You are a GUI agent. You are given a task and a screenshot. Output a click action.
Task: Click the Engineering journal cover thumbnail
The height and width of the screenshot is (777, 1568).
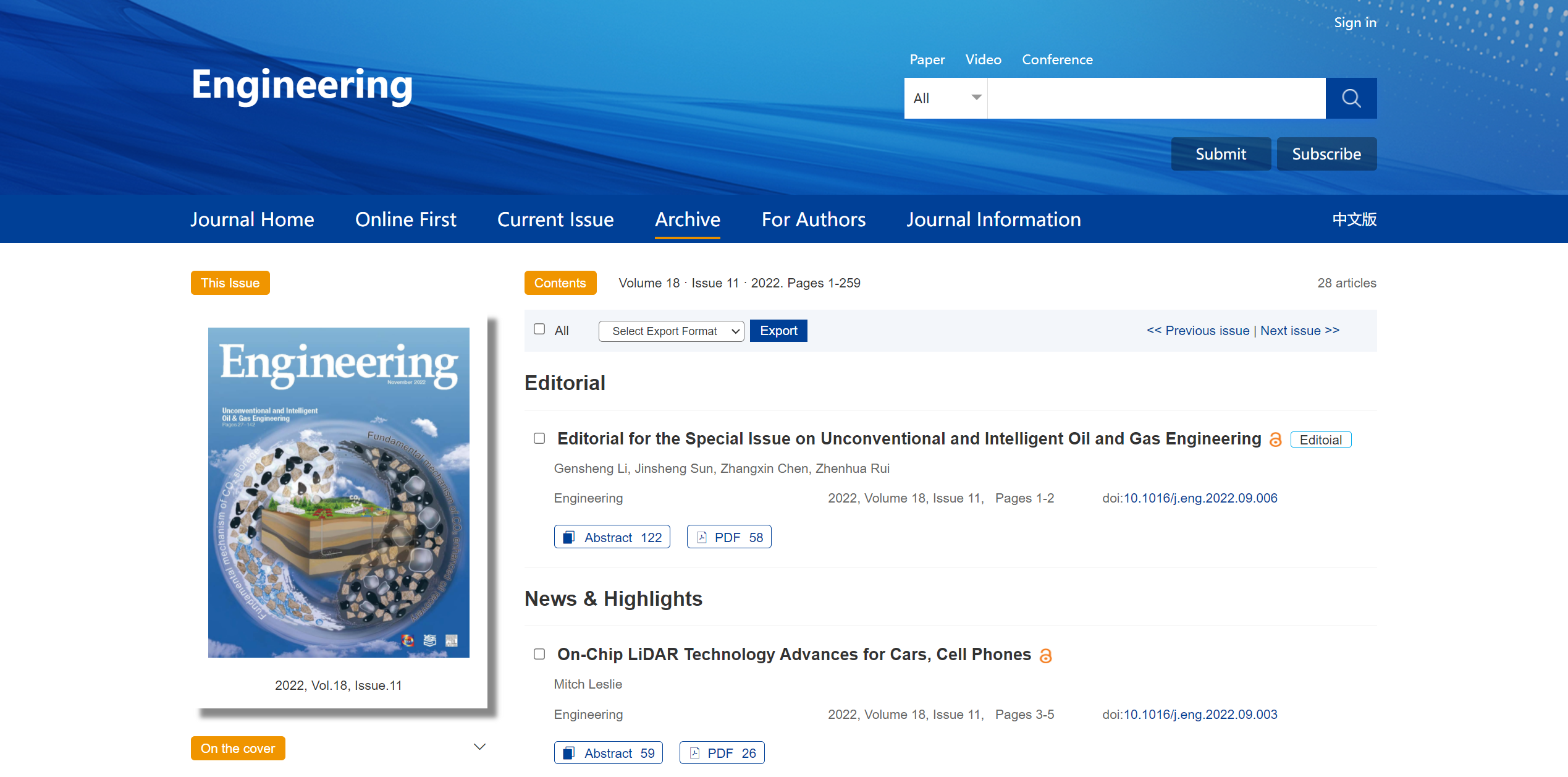pos(339,493)
